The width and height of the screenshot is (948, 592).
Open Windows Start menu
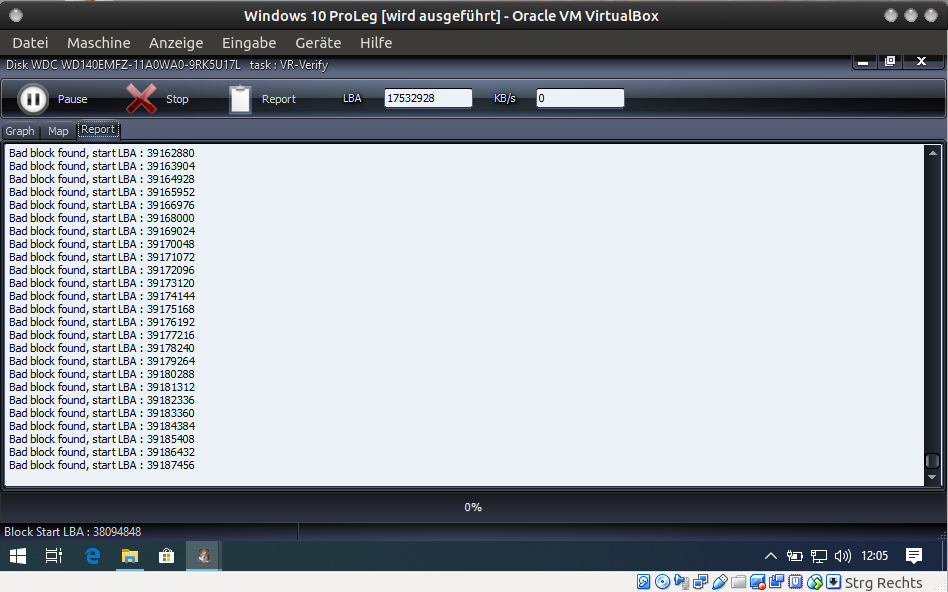click(x=18, y=556)
